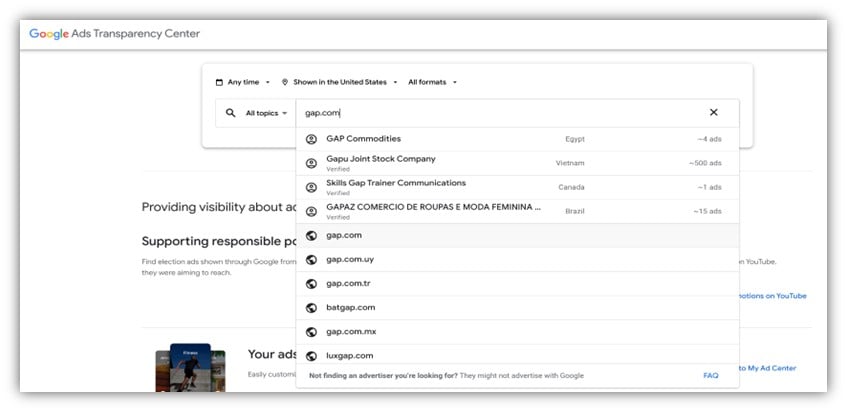
Task: Select the gap.com.tr website suggestion
Action: [517, 284]
